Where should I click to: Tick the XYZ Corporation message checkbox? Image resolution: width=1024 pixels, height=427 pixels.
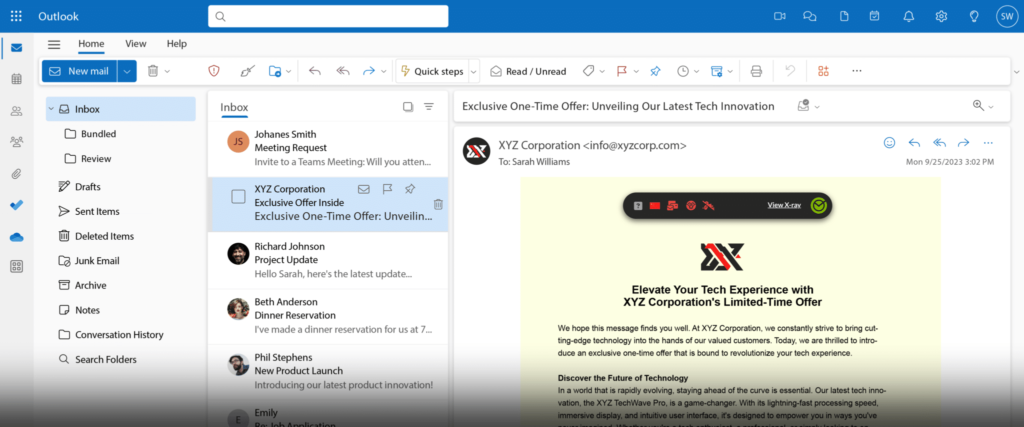coord(238,196)
